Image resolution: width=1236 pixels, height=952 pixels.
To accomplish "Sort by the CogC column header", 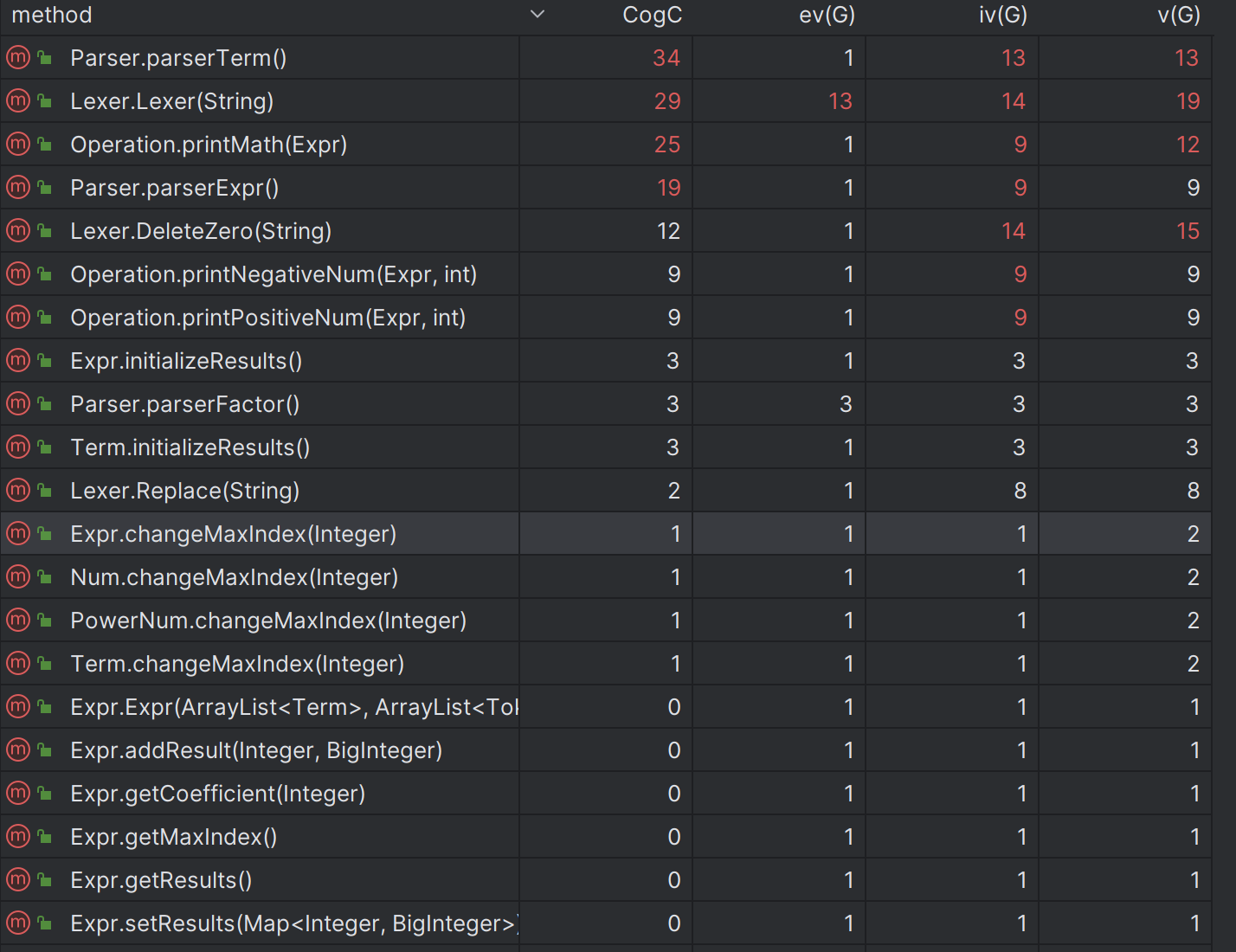I will [653, 15].
